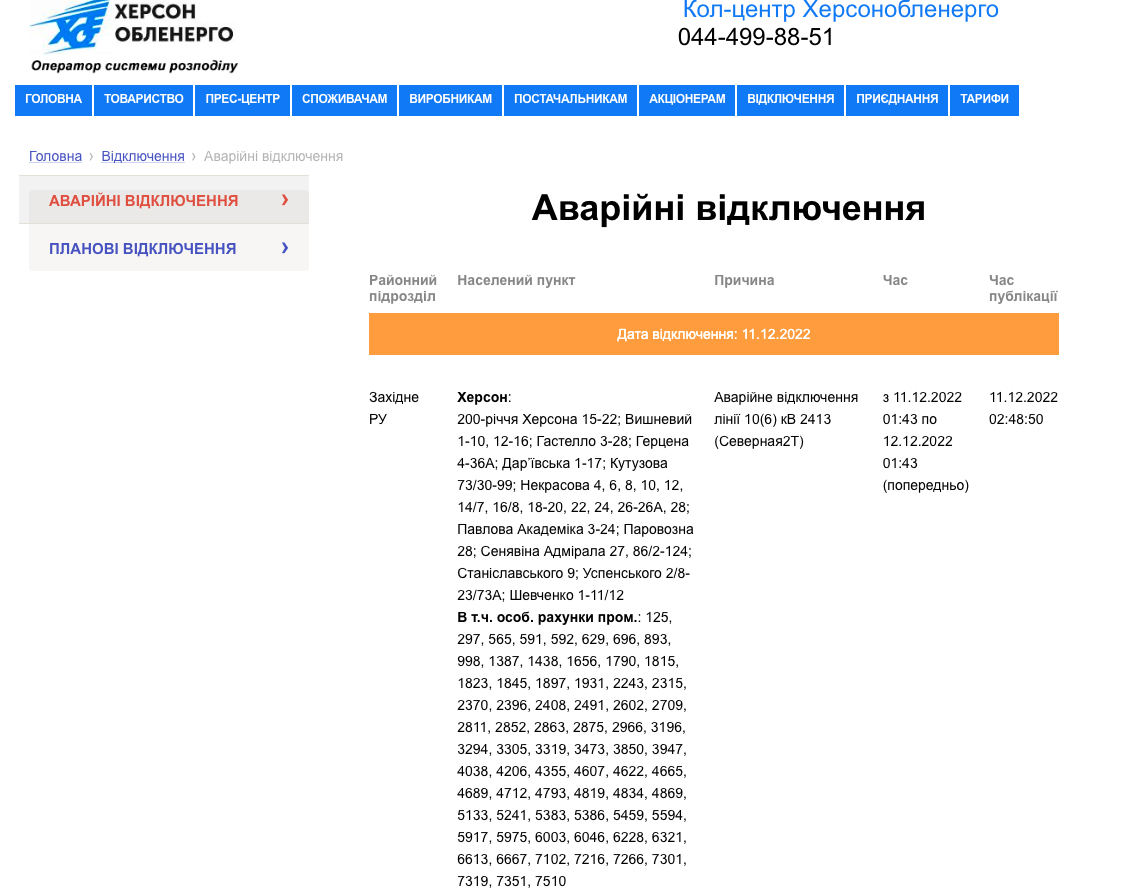Click the Кол-центр Херсонобленерго heading
Viewport: 1123px width, 892px height.
coord(840,11)
